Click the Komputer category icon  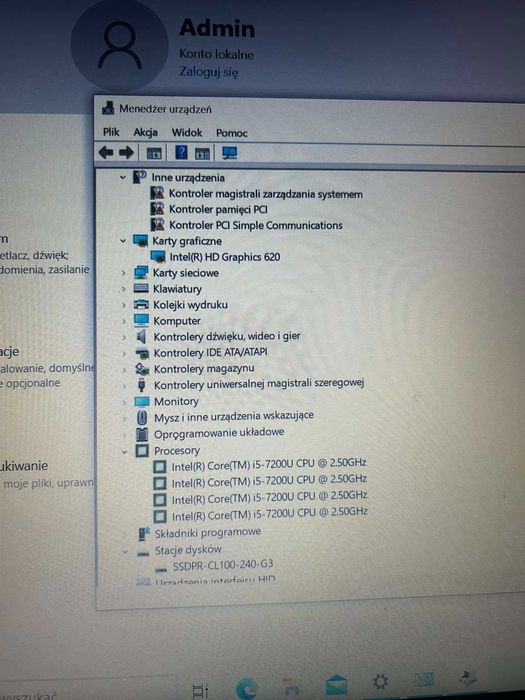coord(142,320)
